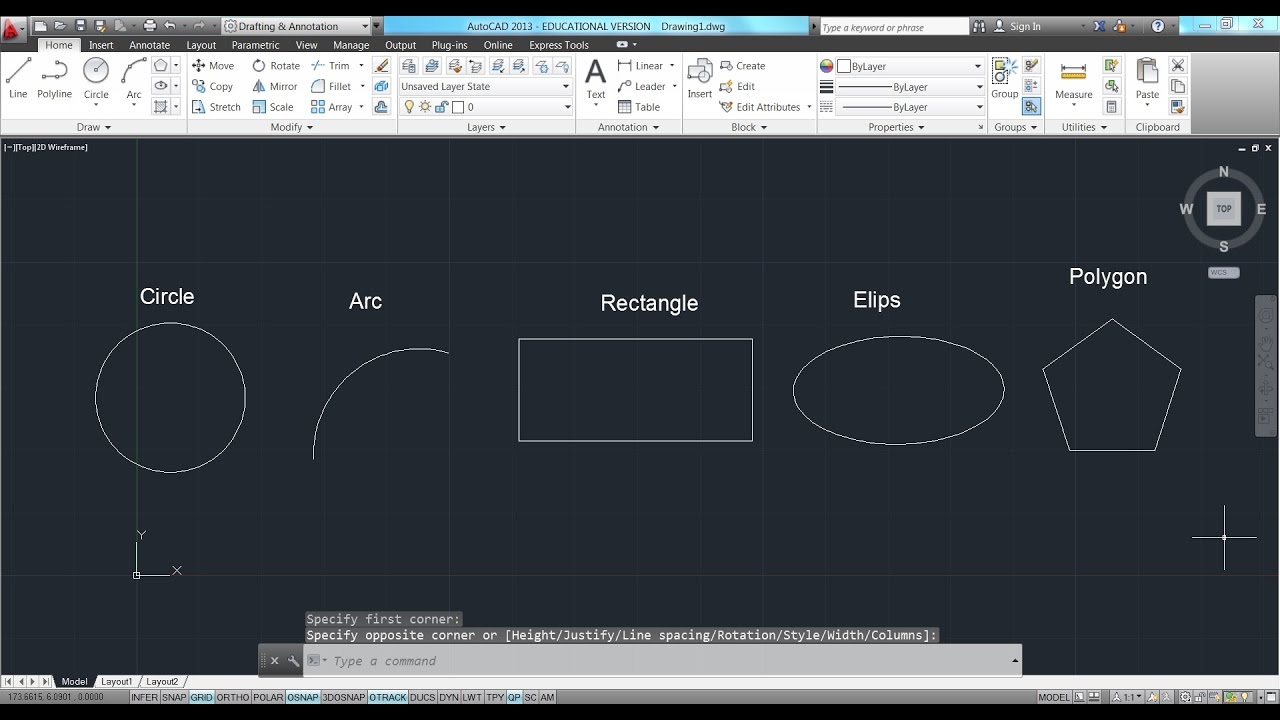1280x720 pixels.
Task: Switch to the Annotate ribbon tab
Action: (x=150, y=45)
